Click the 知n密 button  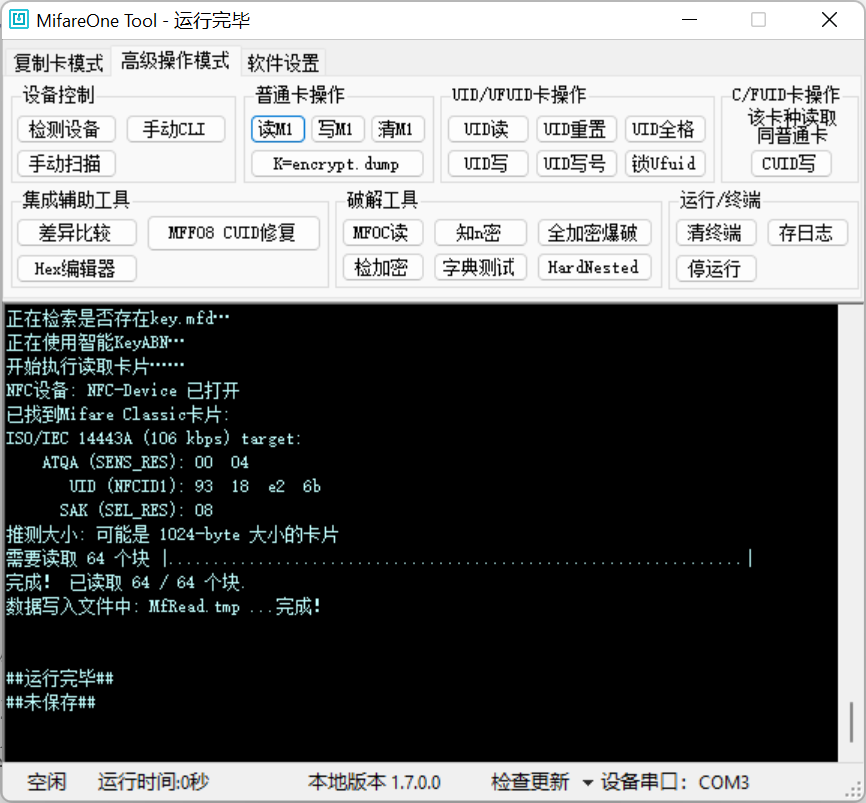coord(480,233)
